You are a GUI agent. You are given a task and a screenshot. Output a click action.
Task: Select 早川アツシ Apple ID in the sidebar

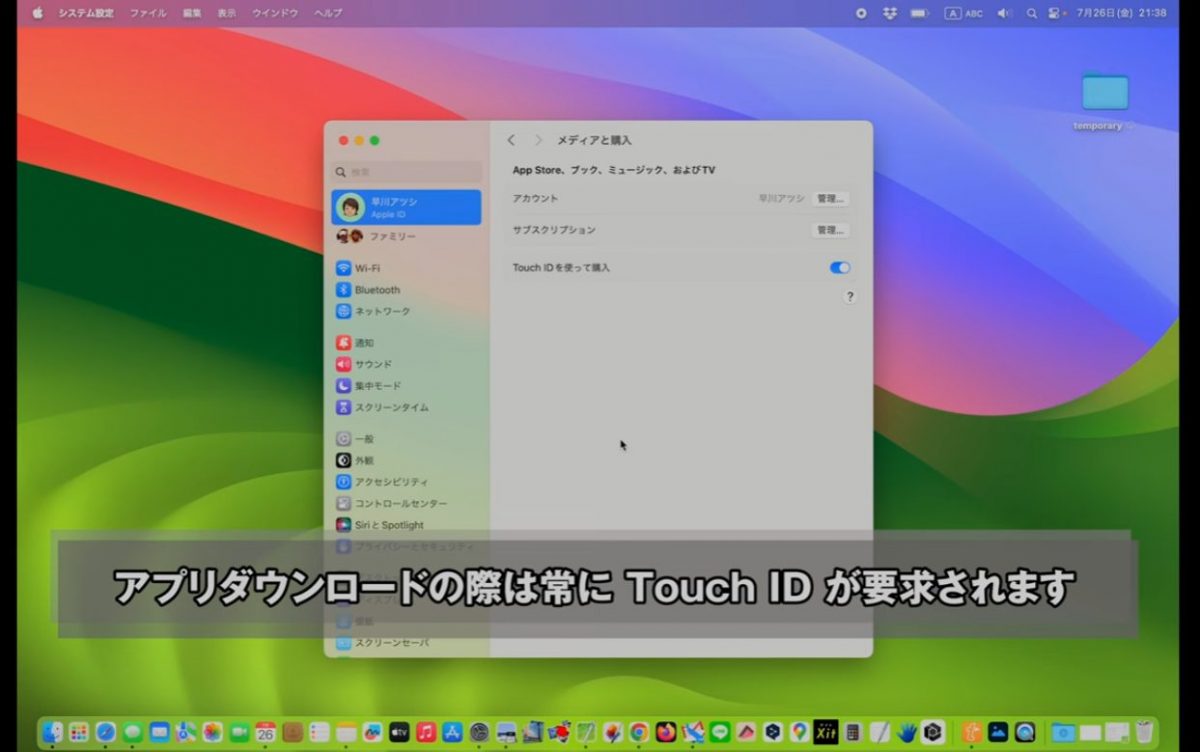pyautogui.click(x=406, y=207)
